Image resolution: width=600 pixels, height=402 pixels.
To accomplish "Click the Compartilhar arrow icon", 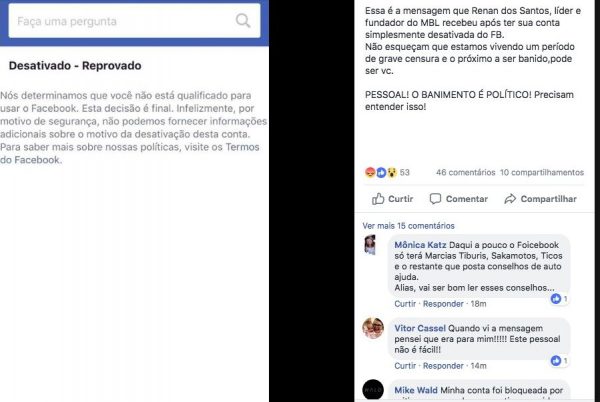I will tap(510, 199).
